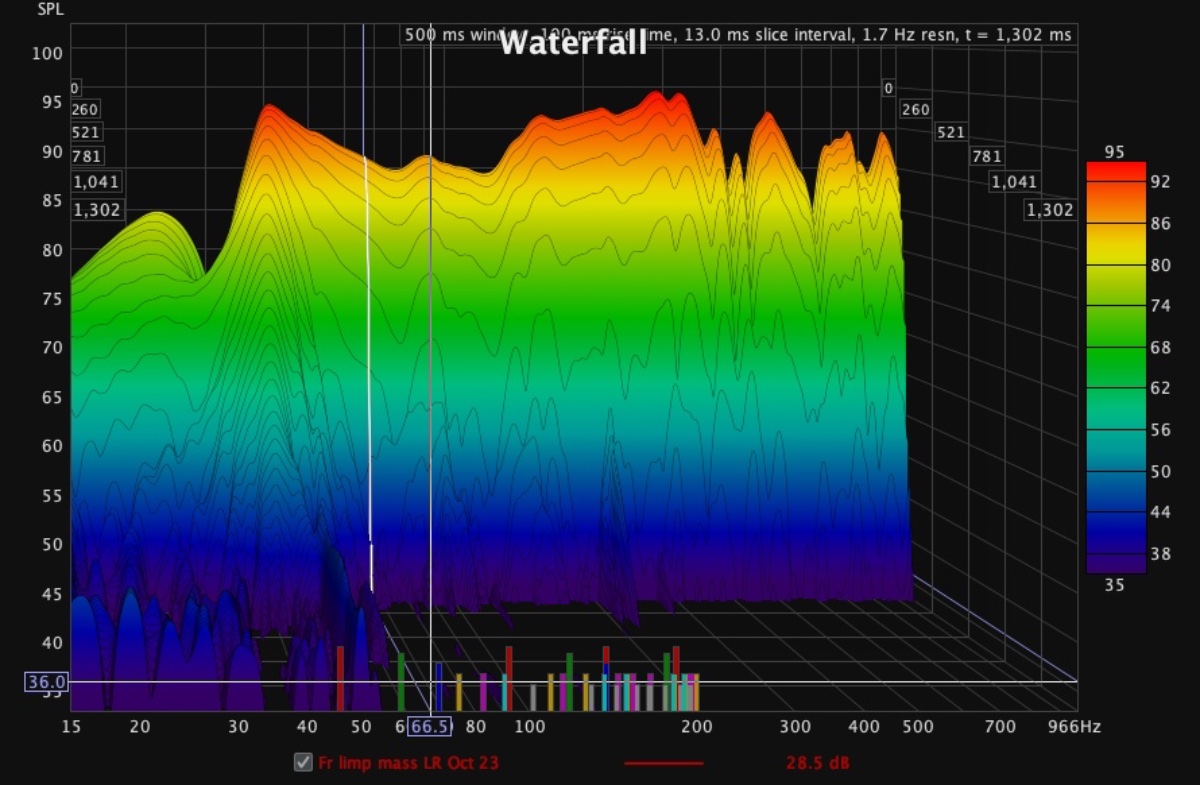Click the 28.5 dB readout value
1200x785 pixels.
click(x=817, y=764)
